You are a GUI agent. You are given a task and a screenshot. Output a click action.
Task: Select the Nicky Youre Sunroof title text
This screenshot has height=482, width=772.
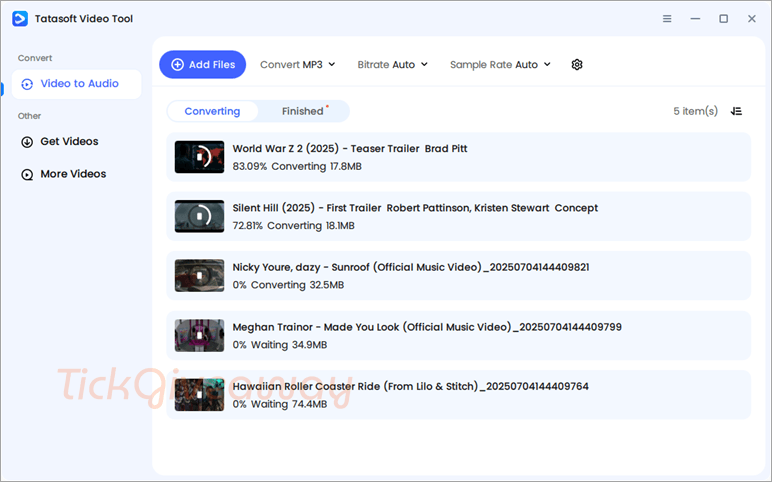[x=411, y=267]
